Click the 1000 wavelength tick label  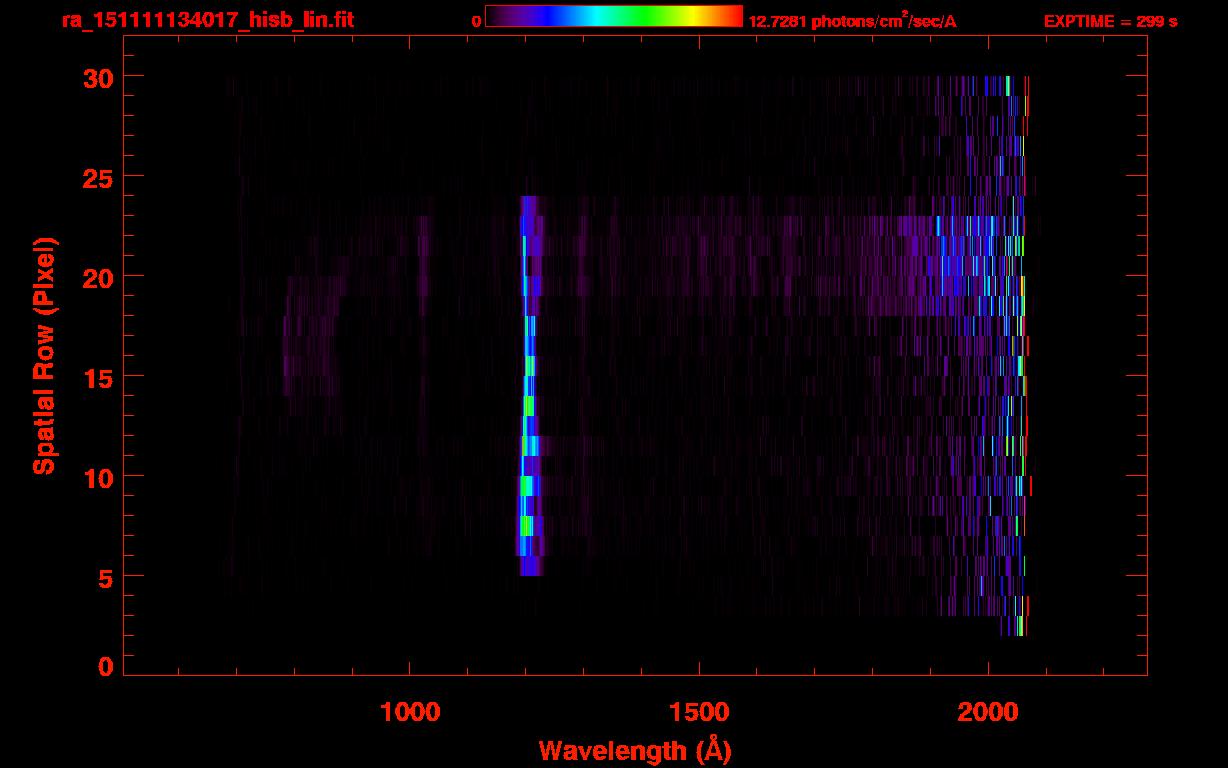pos(410,712)
